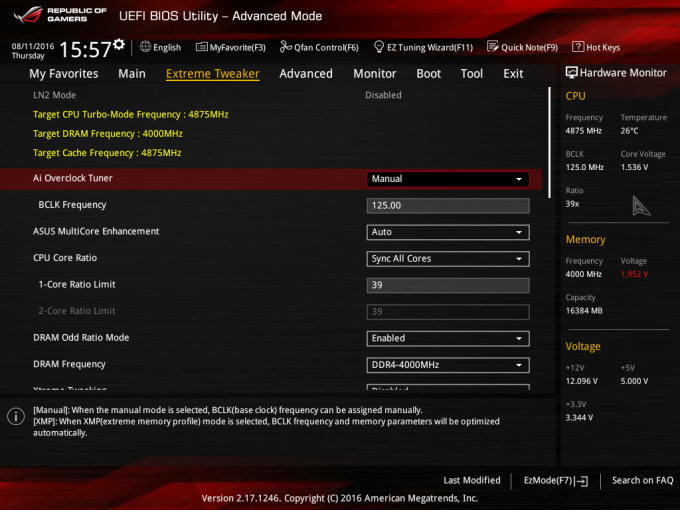Select 1-Core Ratio Limit row label
This screenshot has width=680, height=510.
[77, 284]
